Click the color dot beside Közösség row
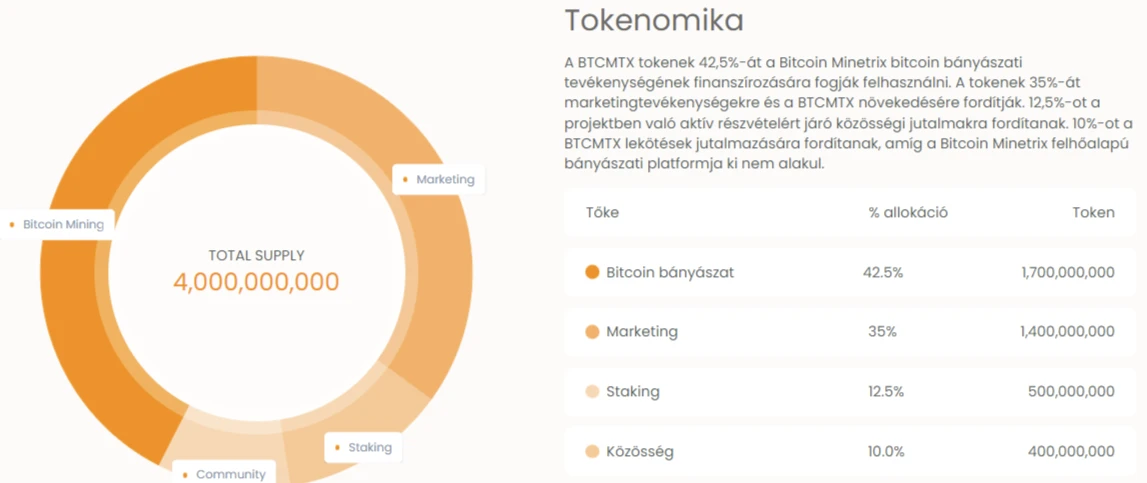1147x483 pixels. 593,452
